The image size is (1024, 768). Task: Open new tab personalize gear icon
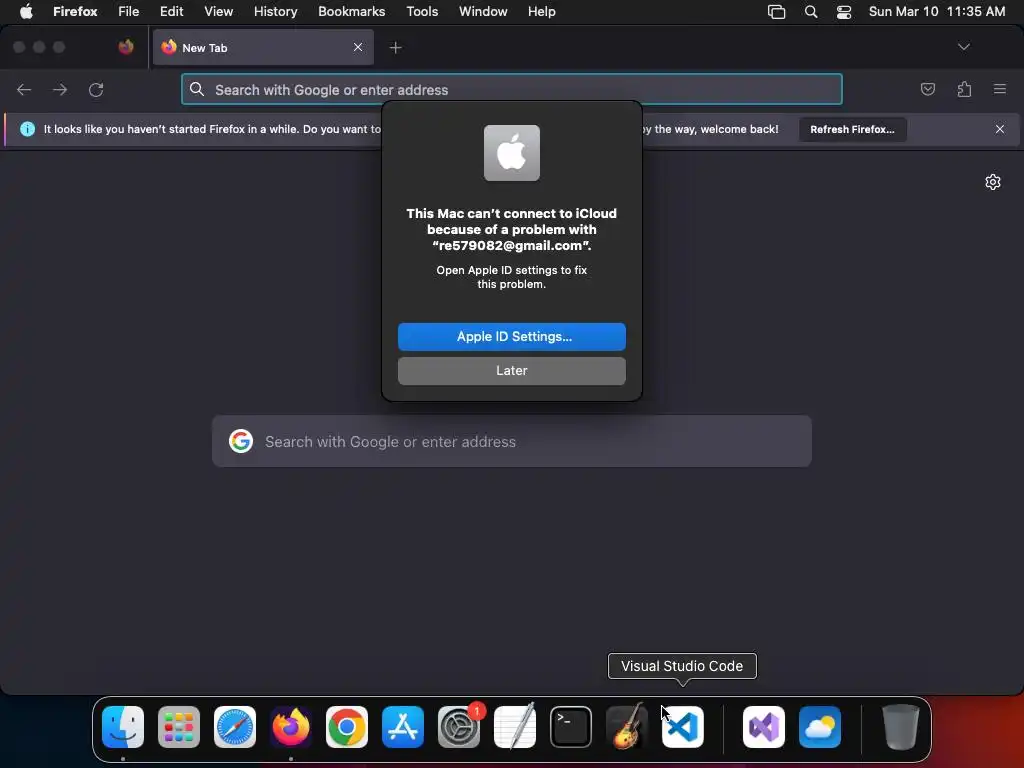(993, 182)
